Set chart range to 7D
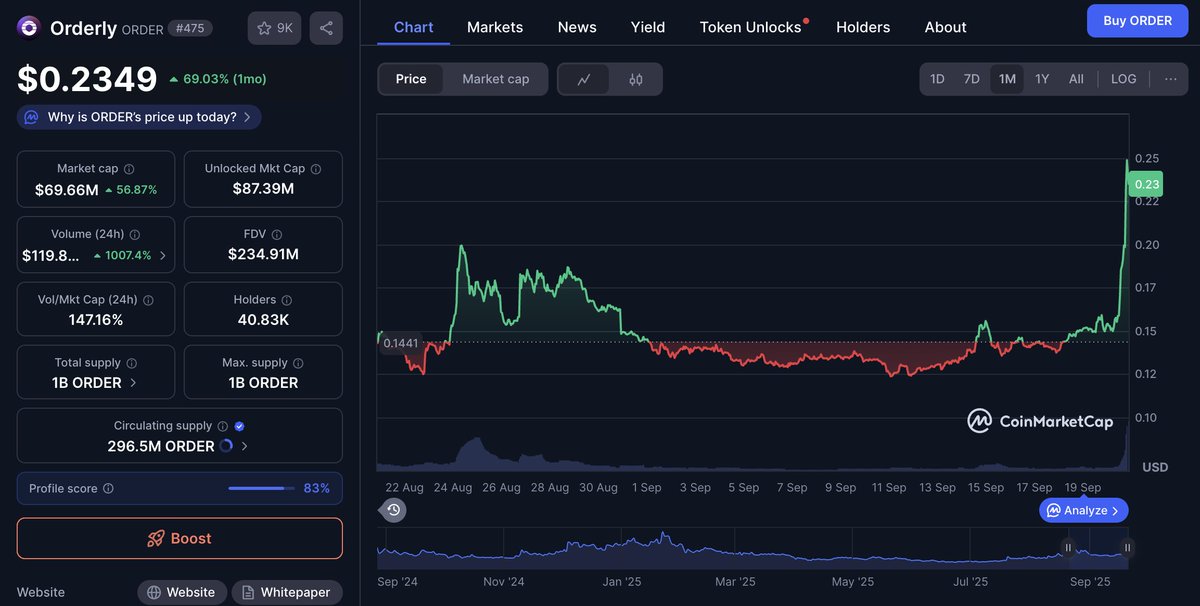Image resolution: width=1200 pixels, height=606 pixels. tap(971, 79)
